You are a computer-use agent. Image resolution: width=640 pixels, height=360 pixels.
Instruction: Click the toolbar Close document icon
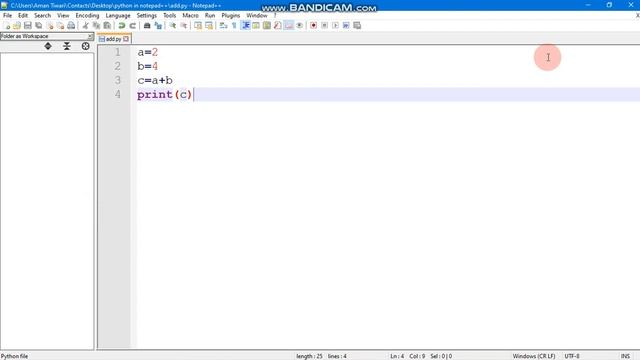(x=49, y=25)
